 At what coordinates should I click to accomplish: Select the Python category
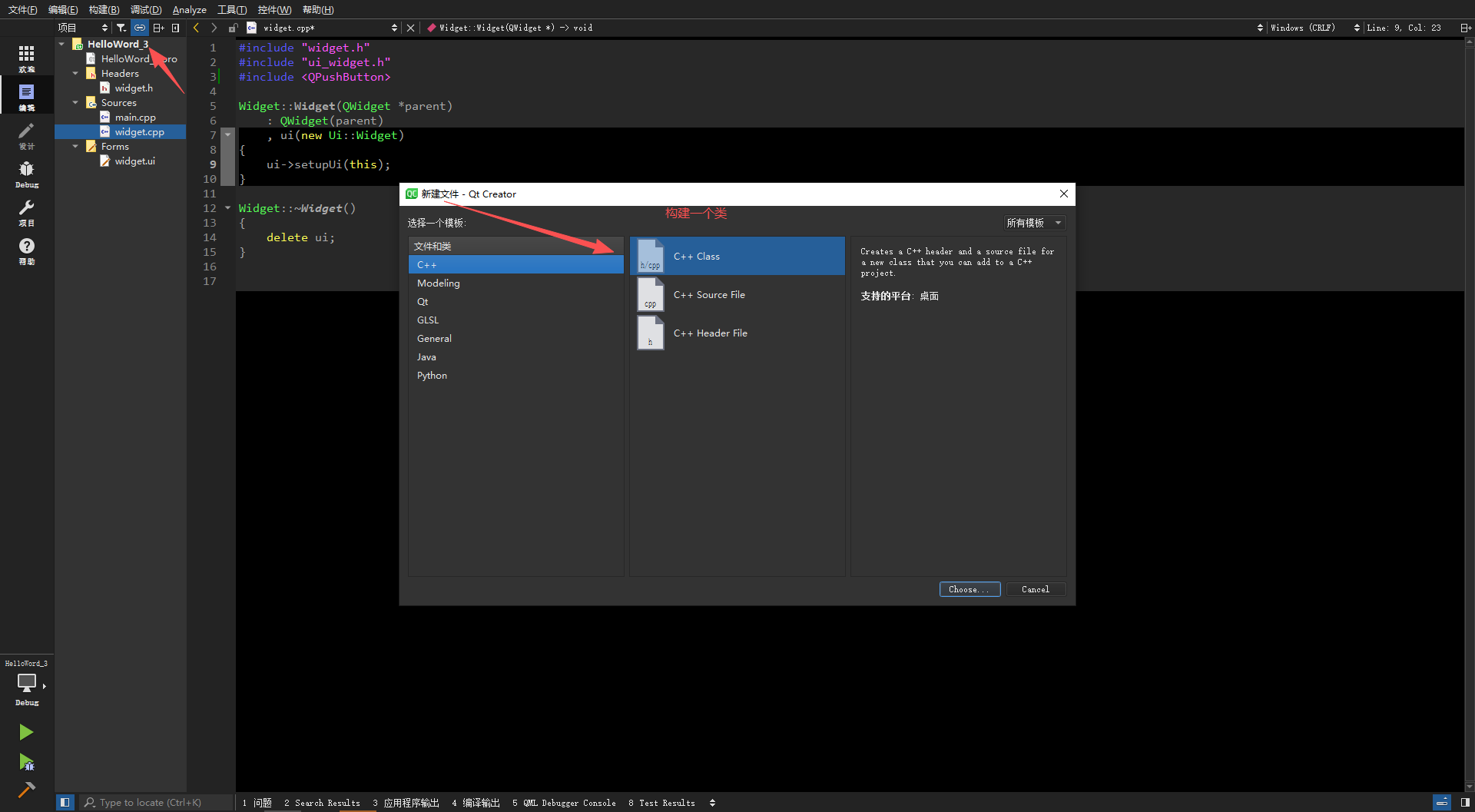click(x=516, y=375)
